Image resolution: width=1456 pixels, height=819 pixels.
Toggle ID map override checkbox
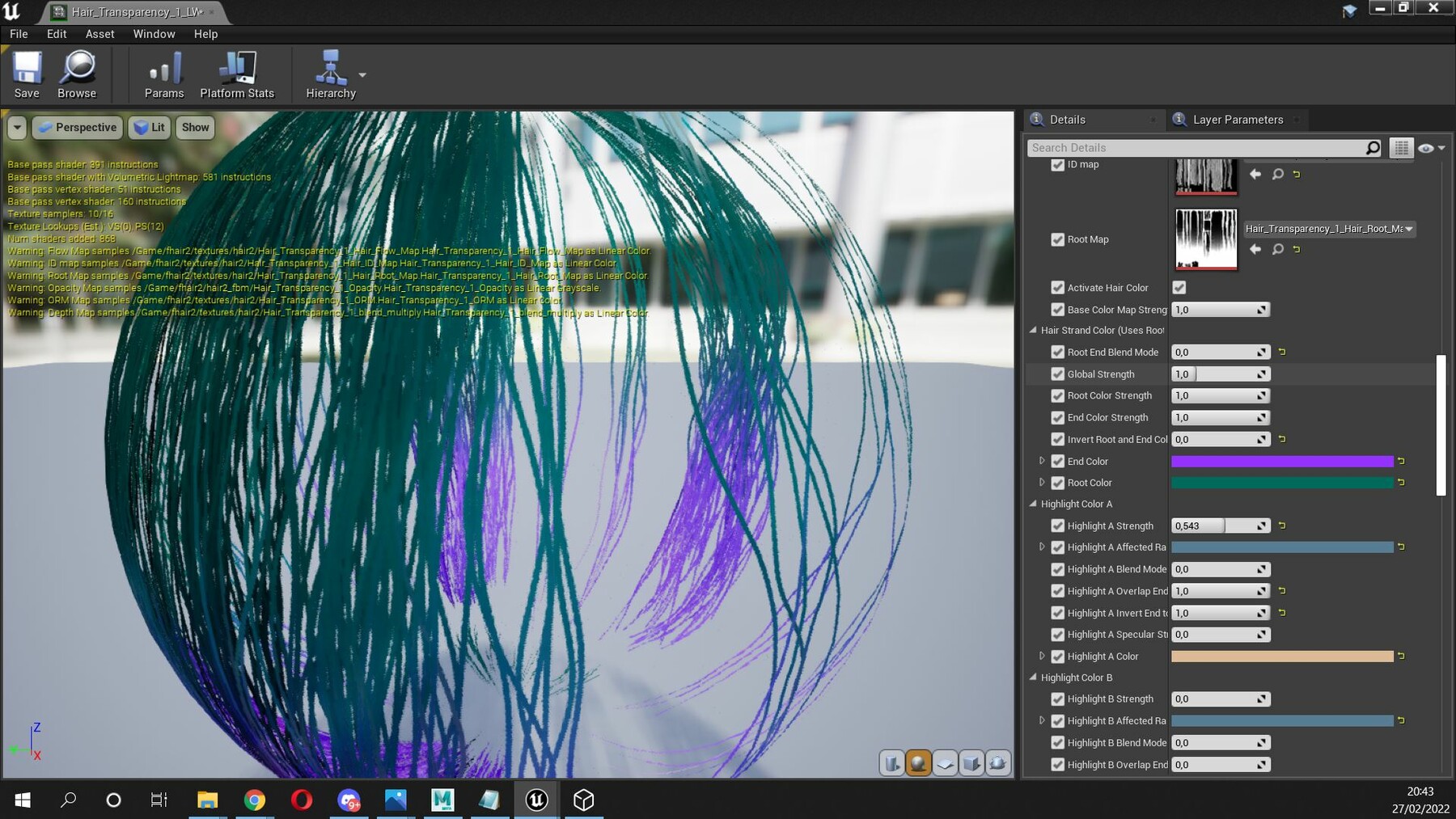[x=1057, y=165]
